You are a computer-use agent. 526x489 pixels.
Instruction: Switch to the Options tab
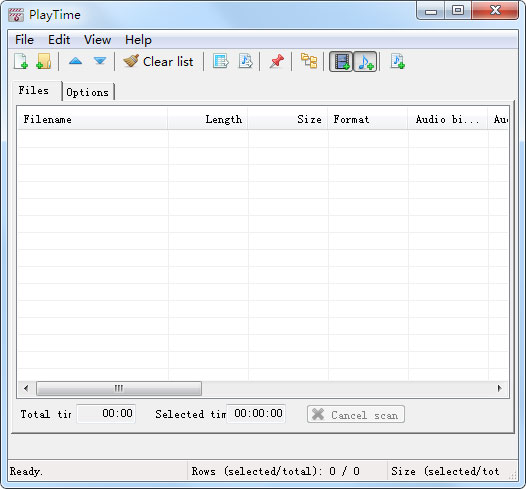(x=88, y=92)
